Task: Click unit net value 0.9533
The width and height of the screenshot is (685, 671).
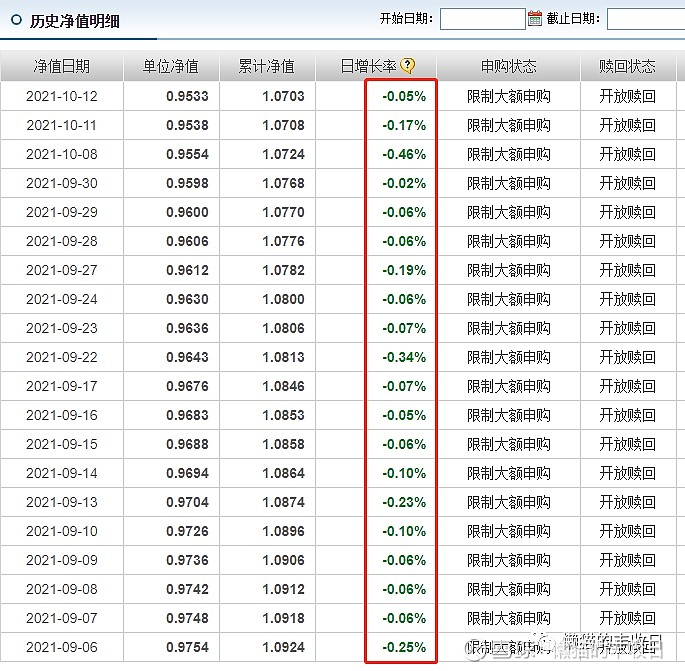Action: pos(187,96)
